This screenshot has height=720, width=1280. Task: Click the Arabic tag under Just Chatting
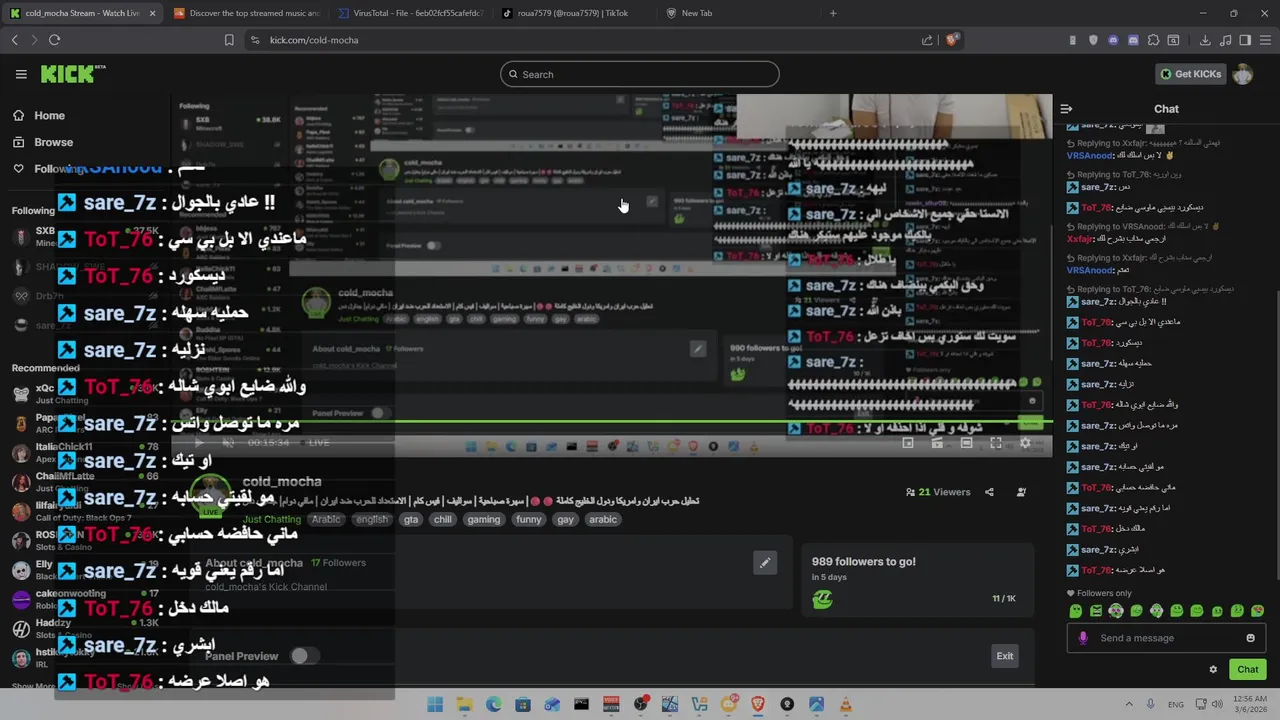click(x=326, y=519)
